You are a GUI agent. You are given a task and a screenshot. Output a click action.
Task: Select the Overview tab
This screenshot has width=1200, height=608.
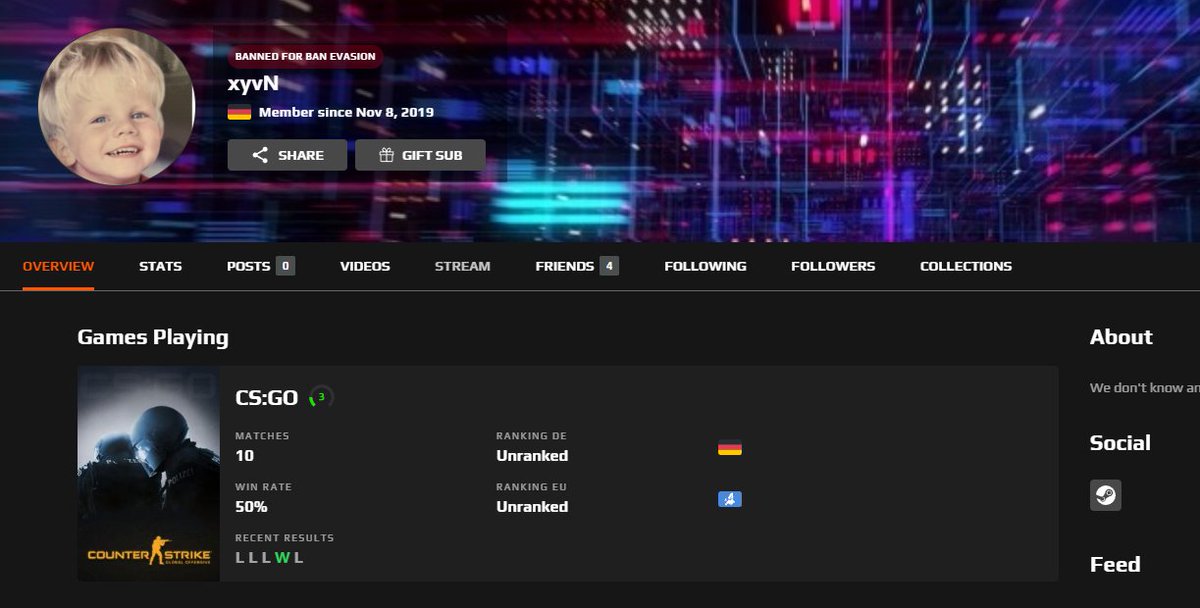58,266
